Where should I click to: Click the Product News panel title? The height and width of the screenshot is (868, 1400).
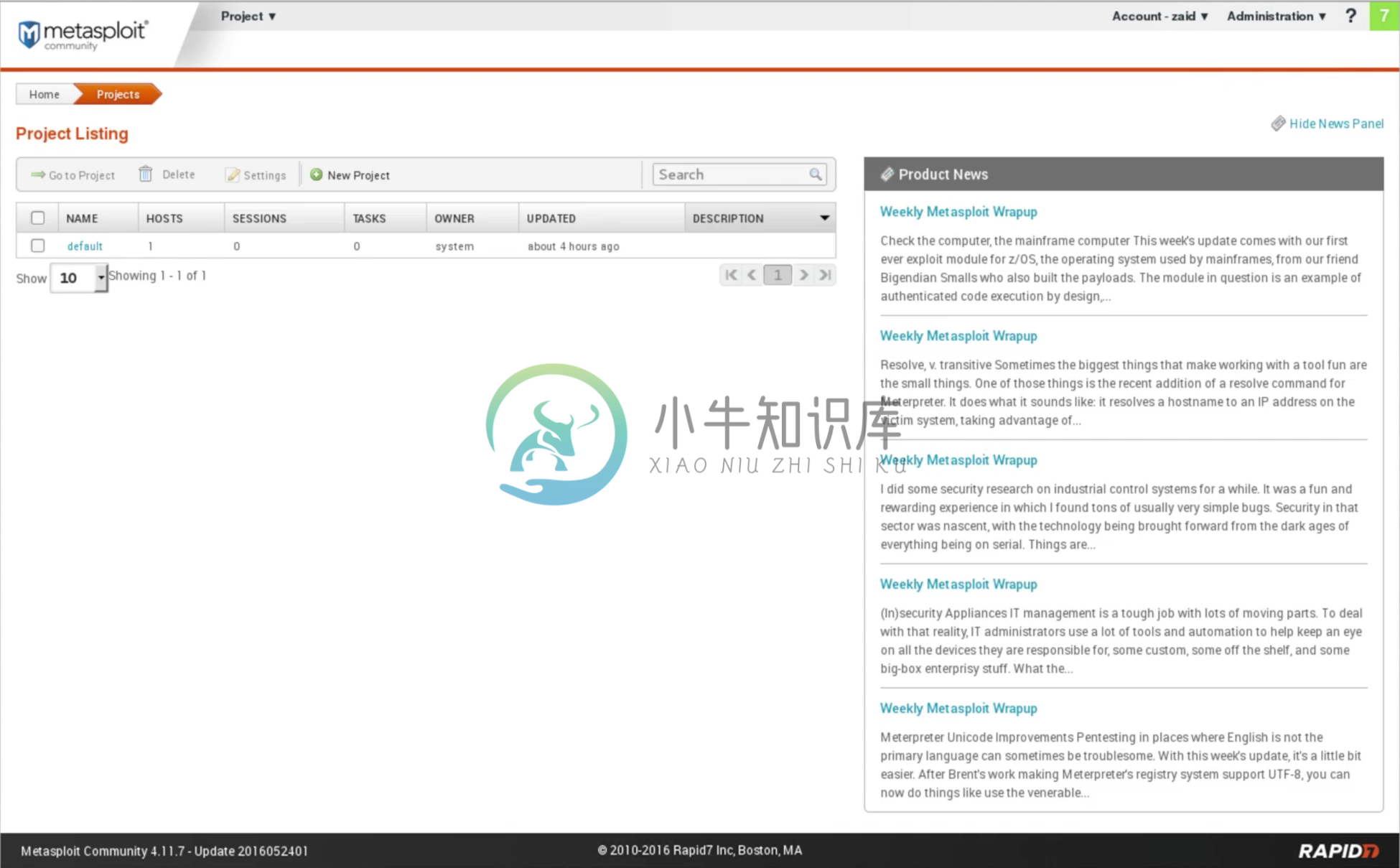943,174
